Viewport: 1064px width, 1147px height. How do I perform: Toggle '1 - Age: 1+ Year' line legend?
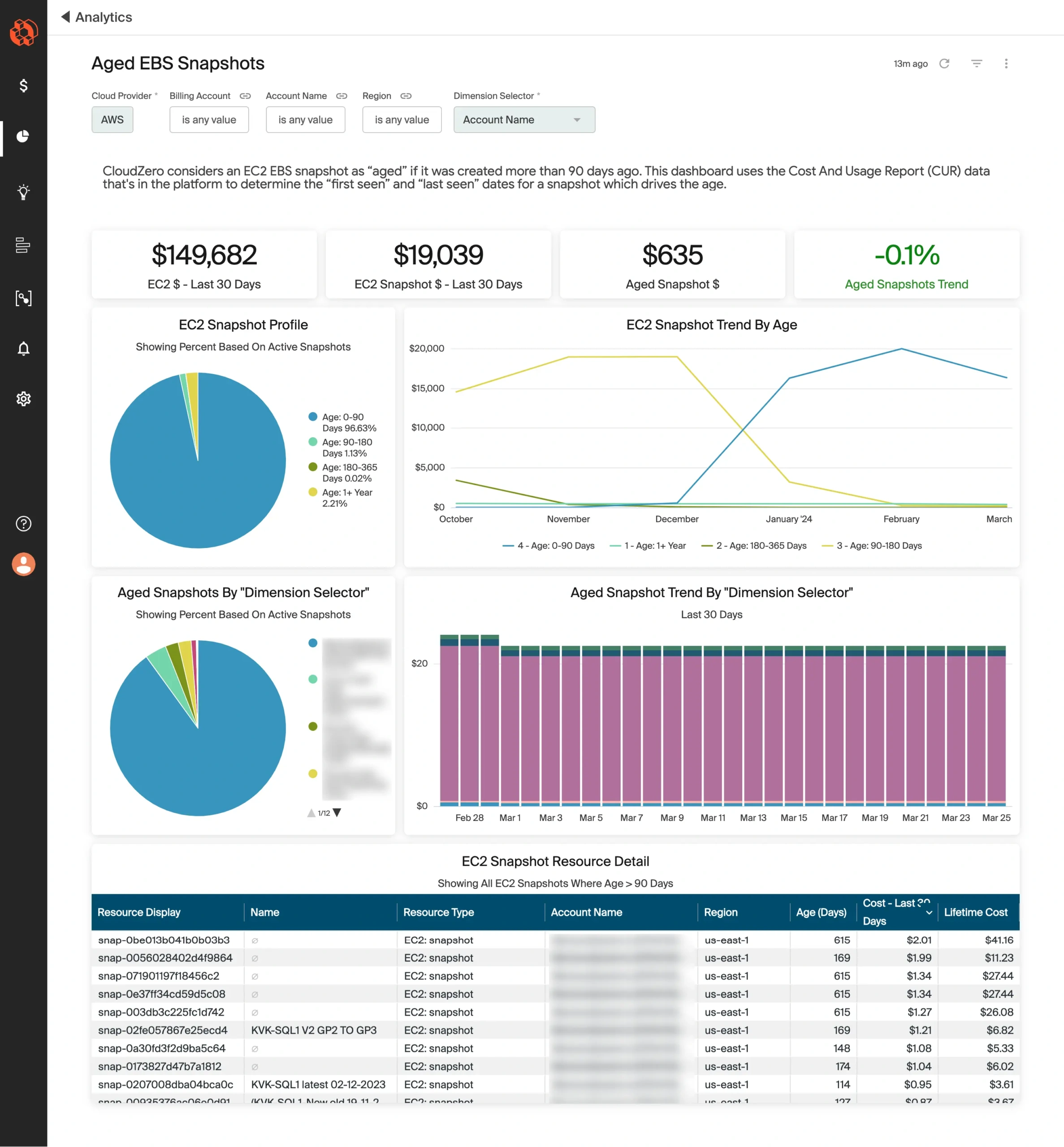pyautogui.click(x=648, y=546)
